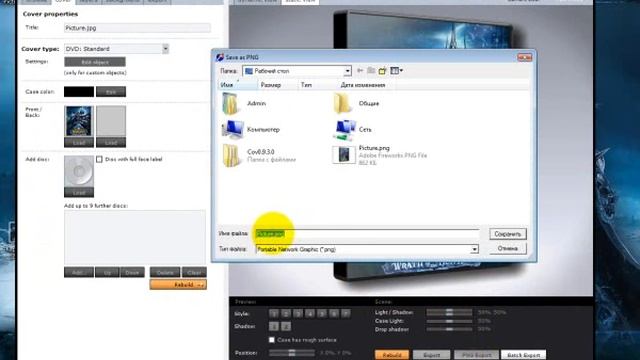The image size is (640, 360).
Task: Go back using the dialog's back arrow
Action: pyautogui.click(x=360, y=71)
